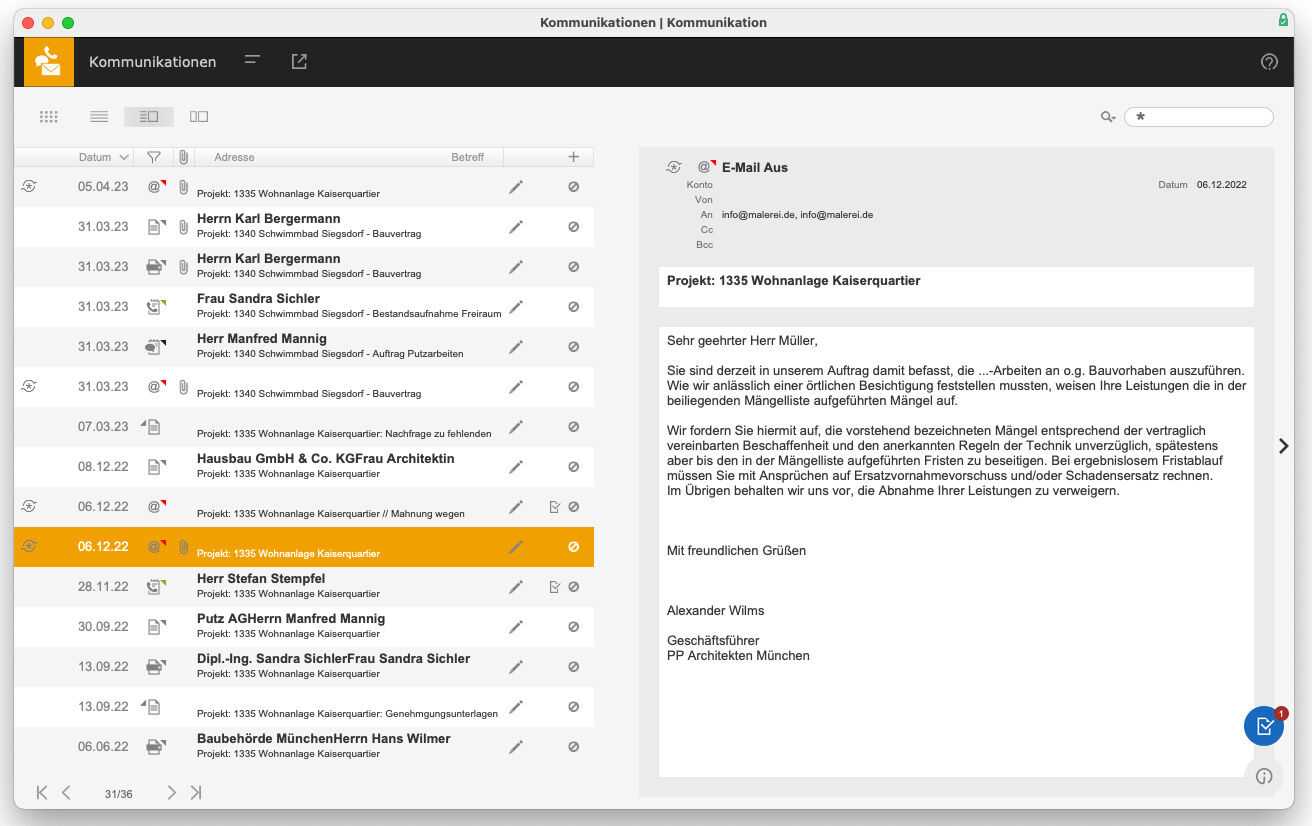Click E-Mail Aus @ icon in preview
Viewport: 1312px width, 826px height.
[x=706, y=167]
